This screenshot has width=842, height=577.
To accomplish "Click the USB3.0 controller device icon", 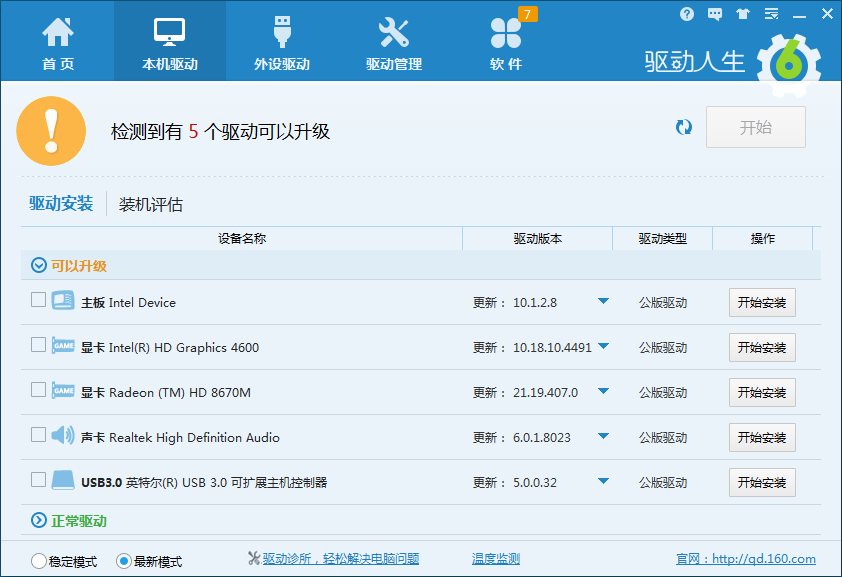I will pos(63,480).
